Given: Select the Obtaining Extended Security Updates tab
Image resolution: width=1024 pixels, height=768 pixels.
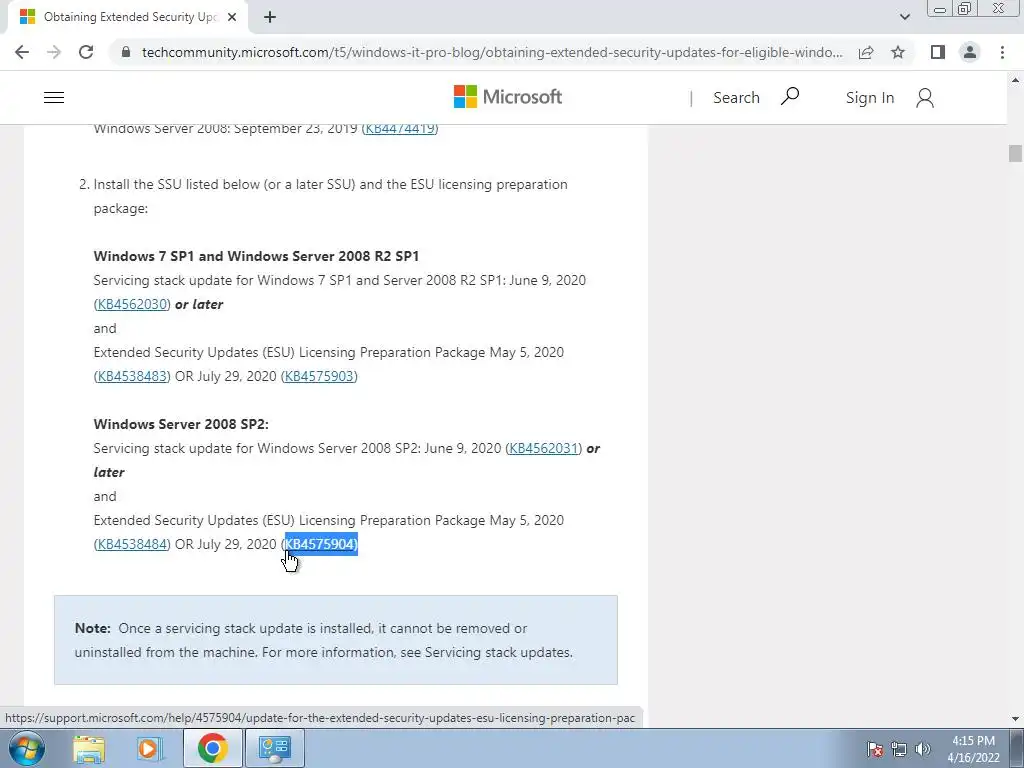Looking at the screenshot, I should tap(128, 17).
